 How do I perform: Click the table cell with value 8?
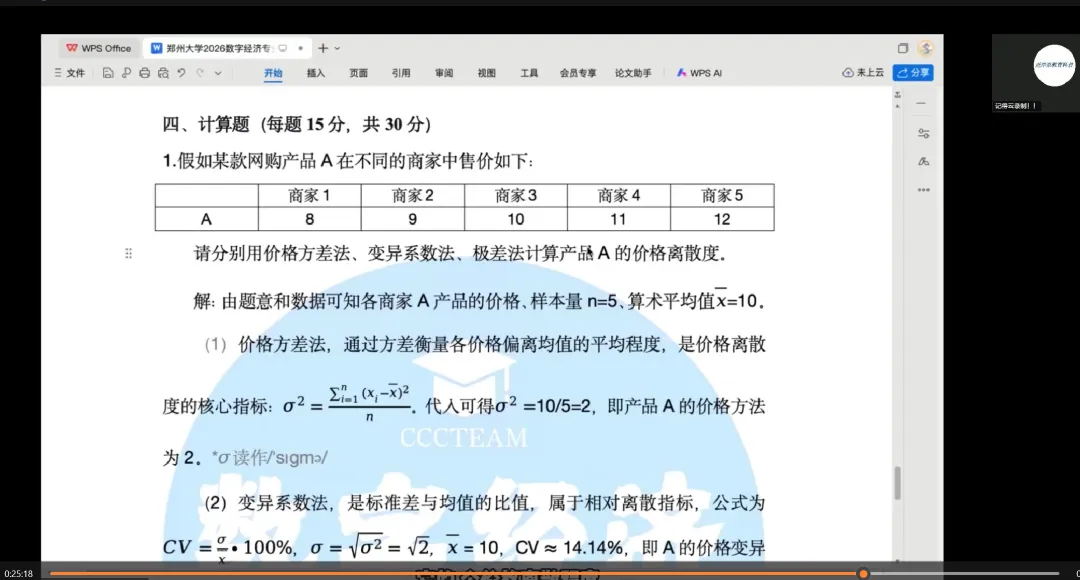tap(309, 219)
